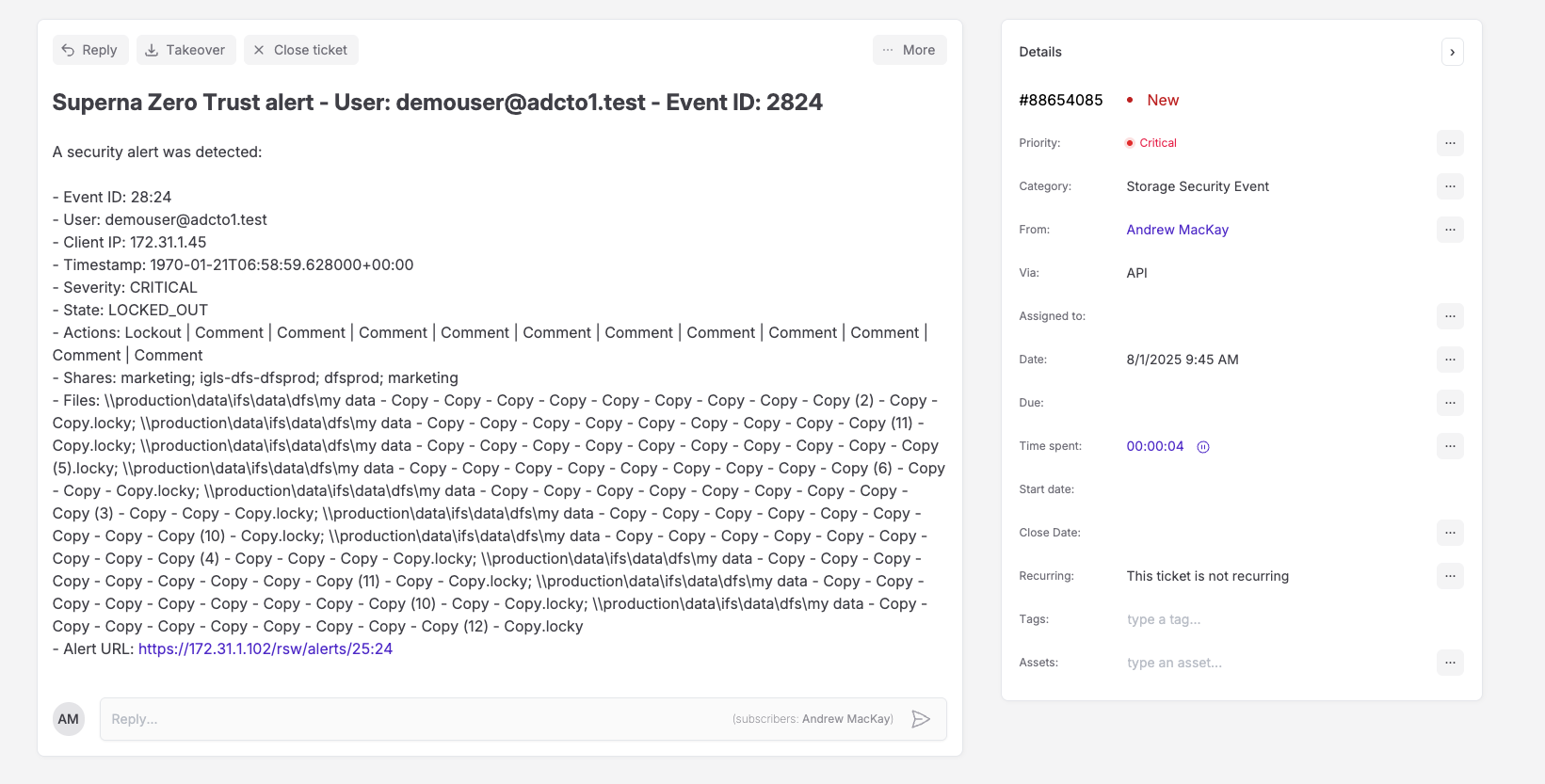The width and height of the screenshot is (1545, 784).
Task: Open Recurring options ellipsis
Action: [x=1450, y=576]
